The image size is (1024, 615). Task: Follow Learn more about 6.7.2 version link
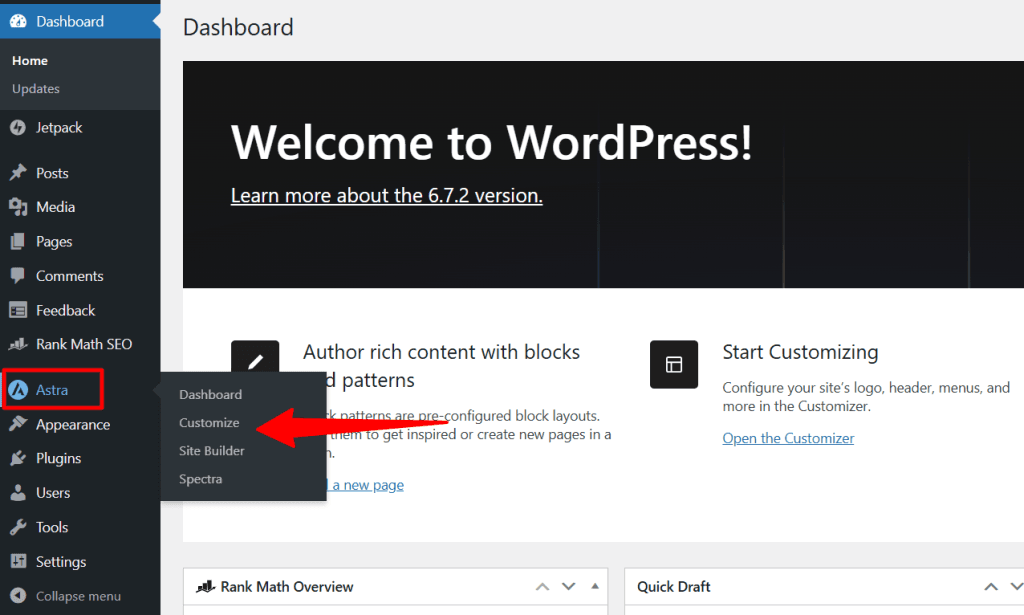(386, 195)
